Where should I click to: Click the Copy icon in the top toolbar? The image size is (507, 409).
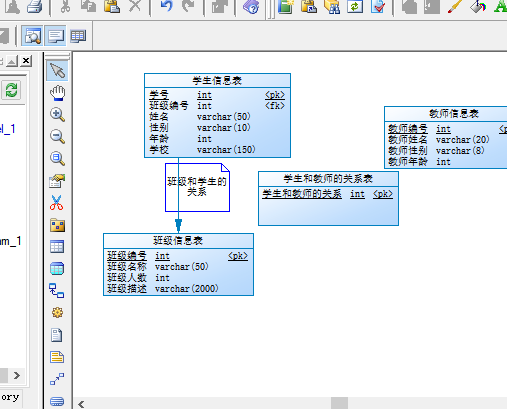88,6
